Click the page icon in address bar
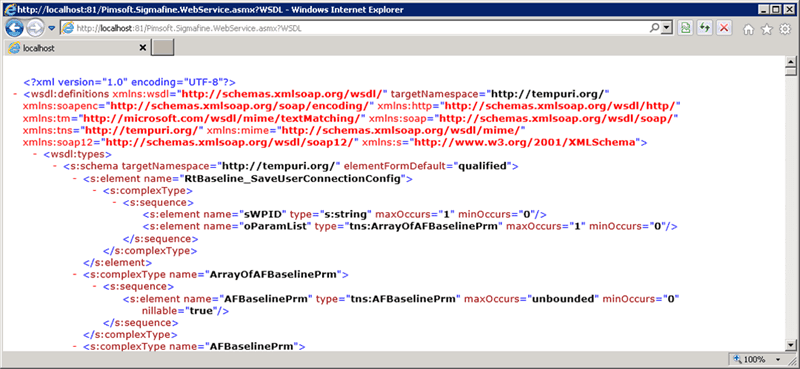Image resolution: width=800 pixels, height=369 pixels. tap(67, 29)
